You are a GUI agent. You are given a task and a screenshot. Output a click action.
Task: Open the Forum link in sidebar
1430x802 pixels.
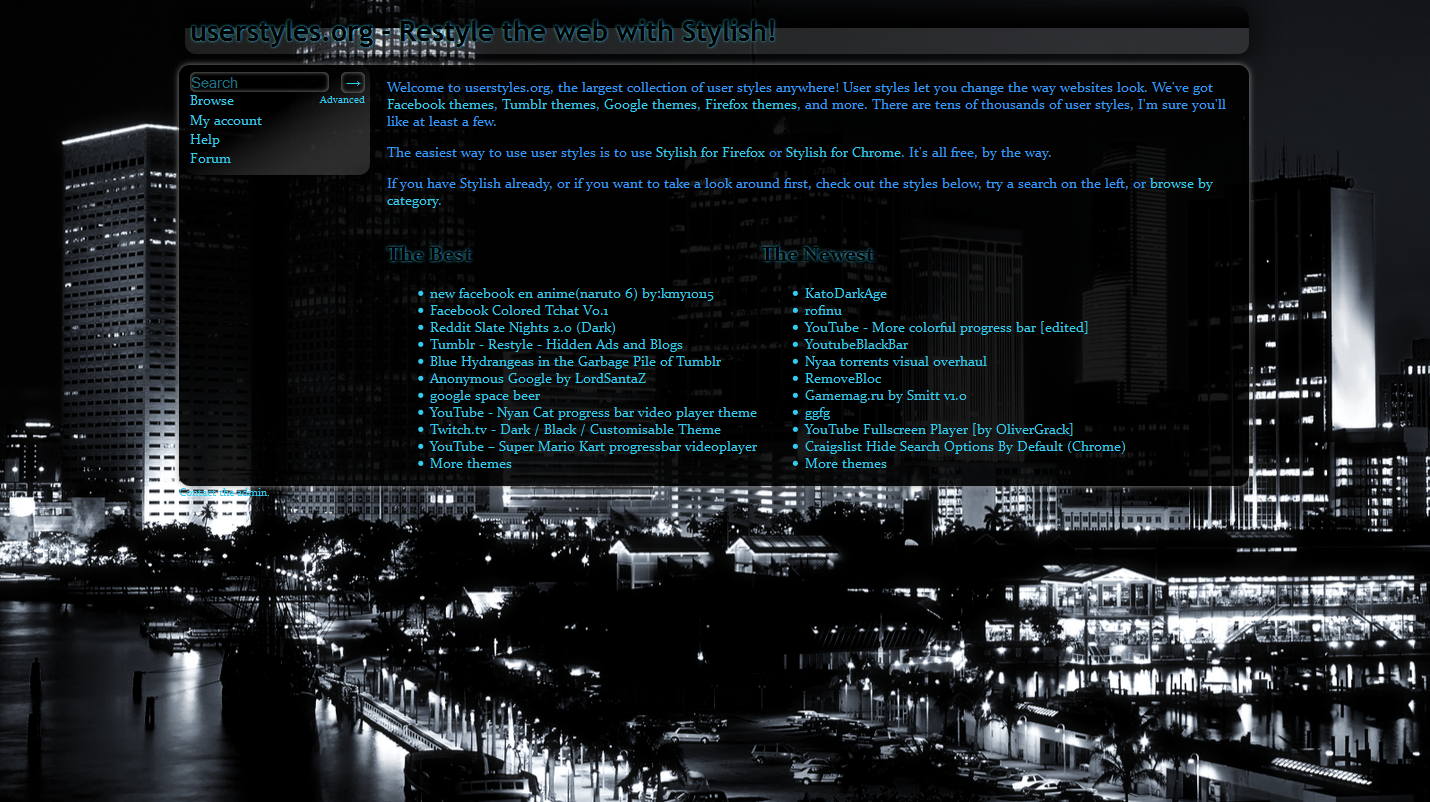pyautogui.click(x=210, y=159)
